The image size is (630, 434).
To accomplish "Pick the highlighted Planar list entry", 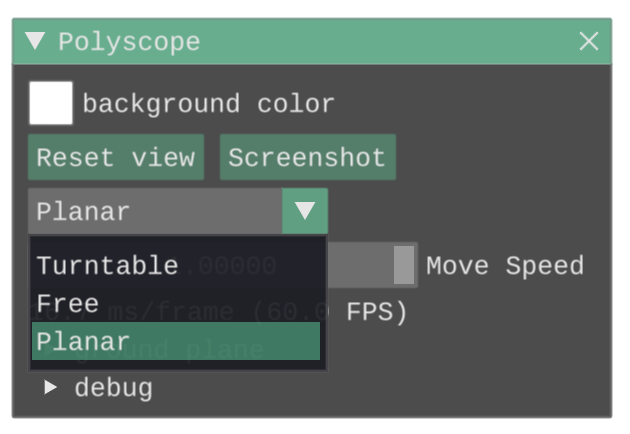I will (x=175, y=341).
